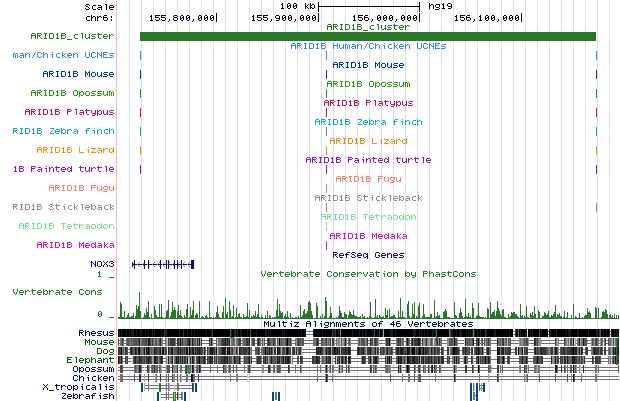Click the 156,000,000 position on ruler
The height and width of the screenshot is (401, 620).
point(380,18)
